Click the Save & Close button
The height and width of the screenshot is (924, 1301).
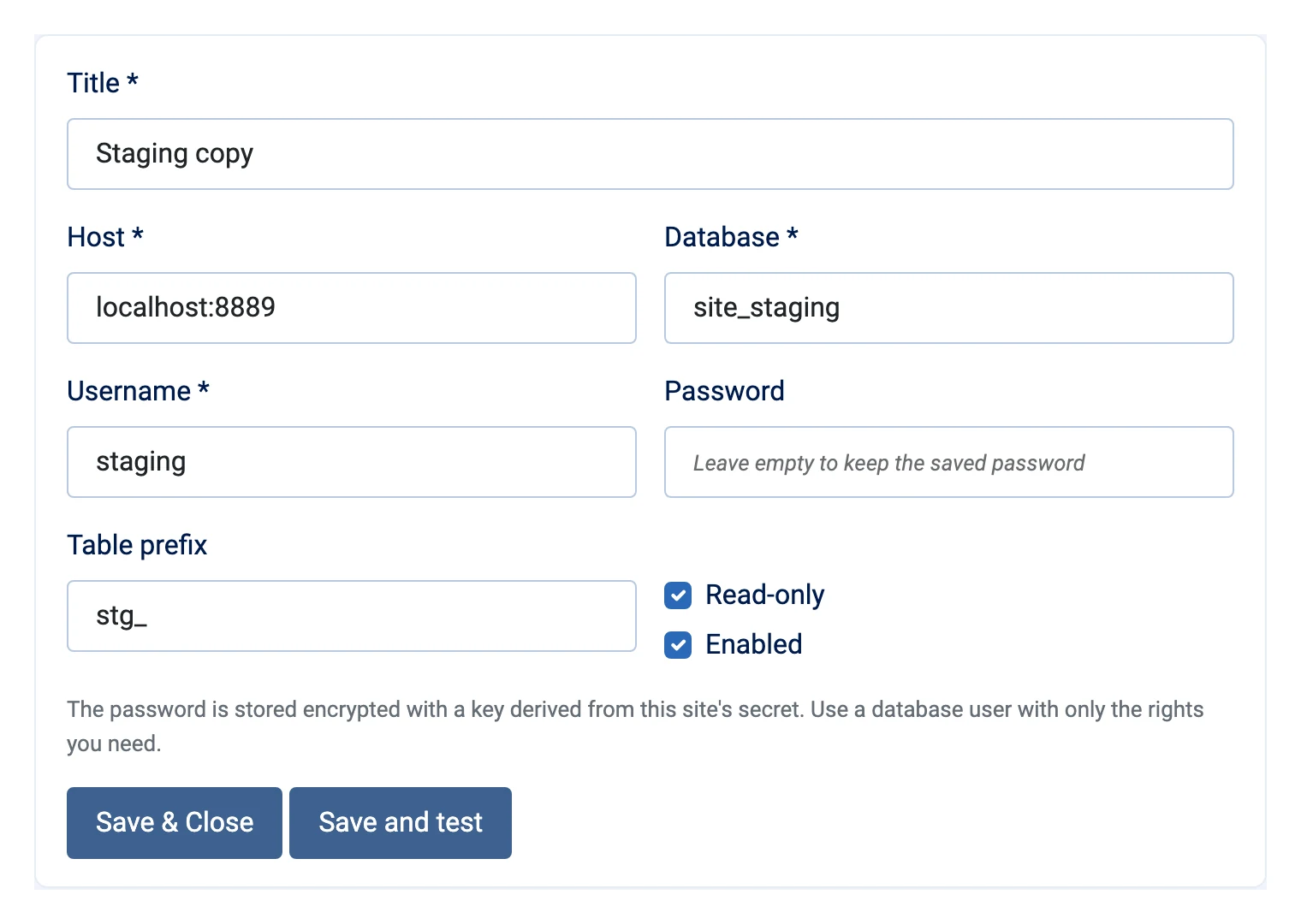point(175,823)
